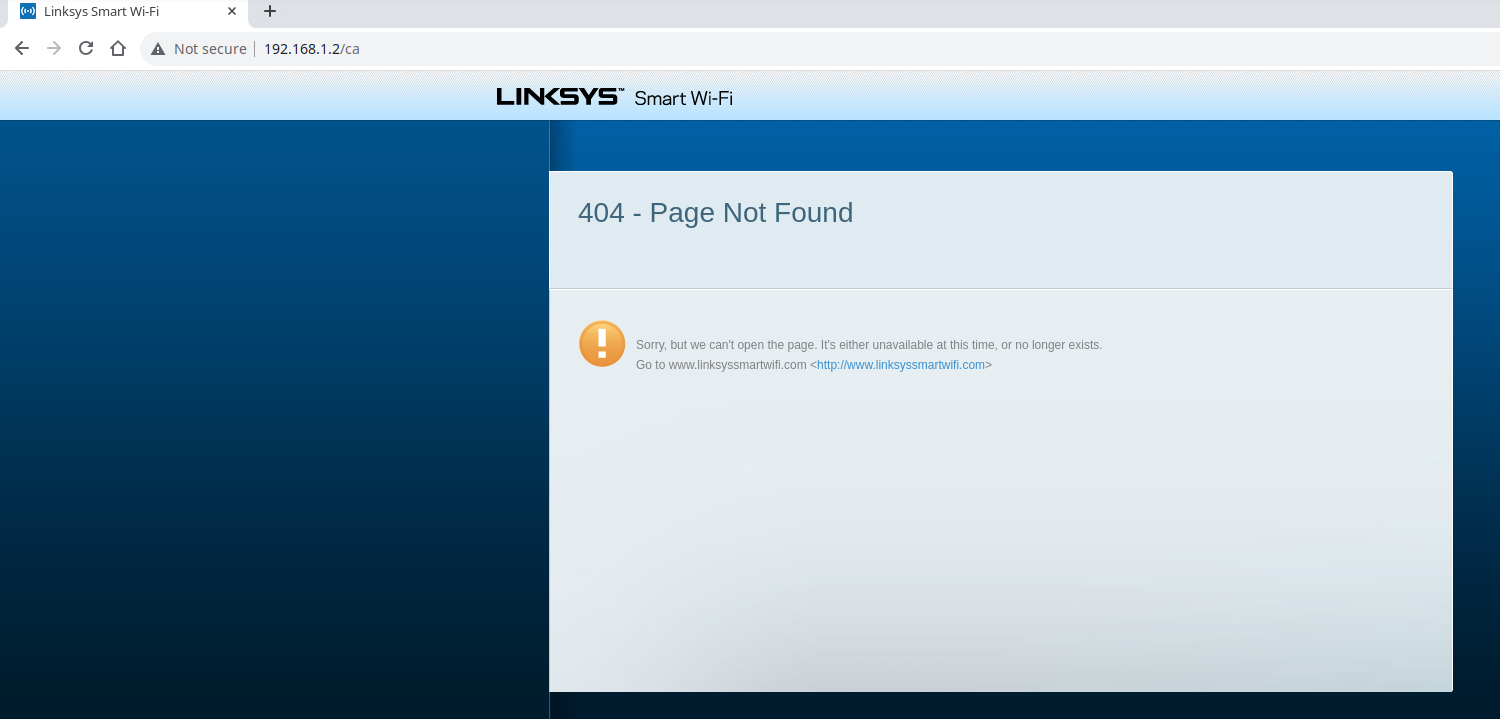Click the "404 - Page Not Found" heading
The height and width of the screenshot is (719, 1500).
click(715, 213)
